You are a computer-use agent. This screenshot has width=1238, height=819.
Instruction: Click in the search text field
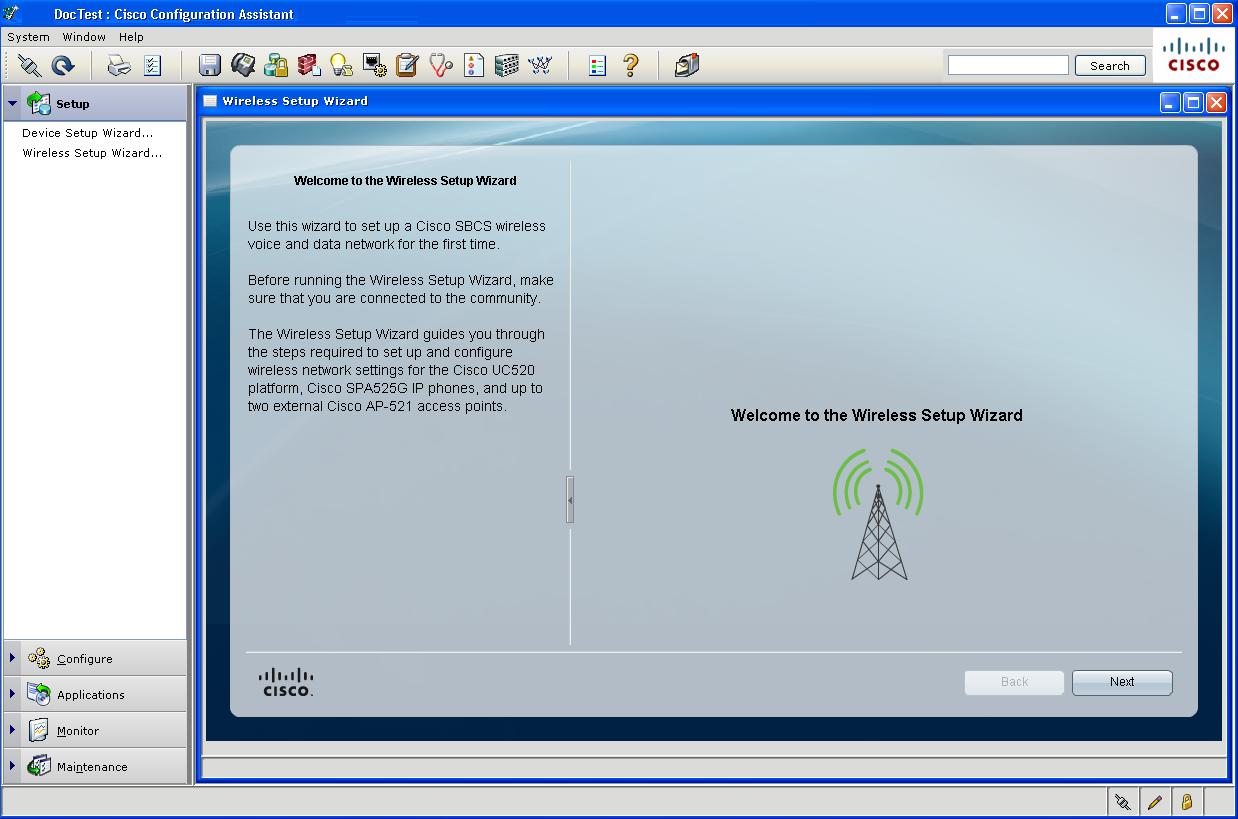(1008, 65)
